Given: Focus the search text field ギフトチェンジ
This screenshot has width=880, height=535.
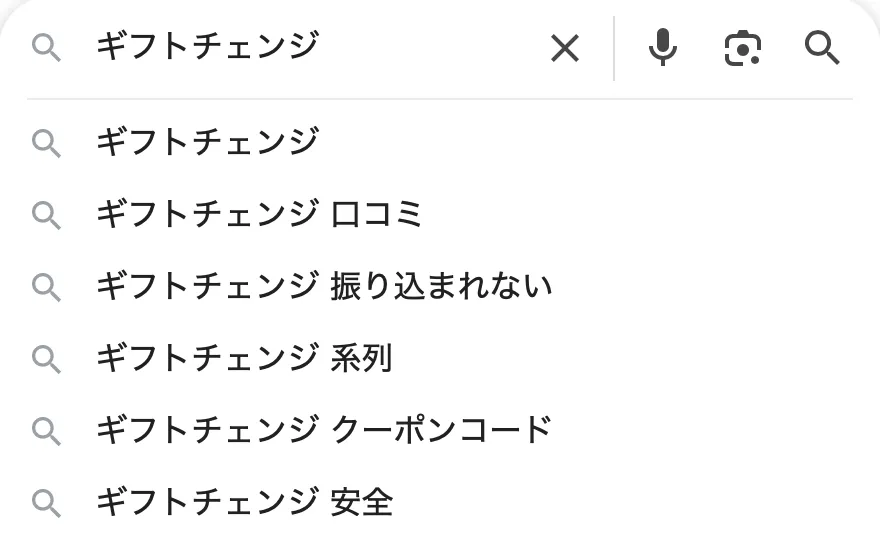Looking at the screenshot, I should [300, 47].
